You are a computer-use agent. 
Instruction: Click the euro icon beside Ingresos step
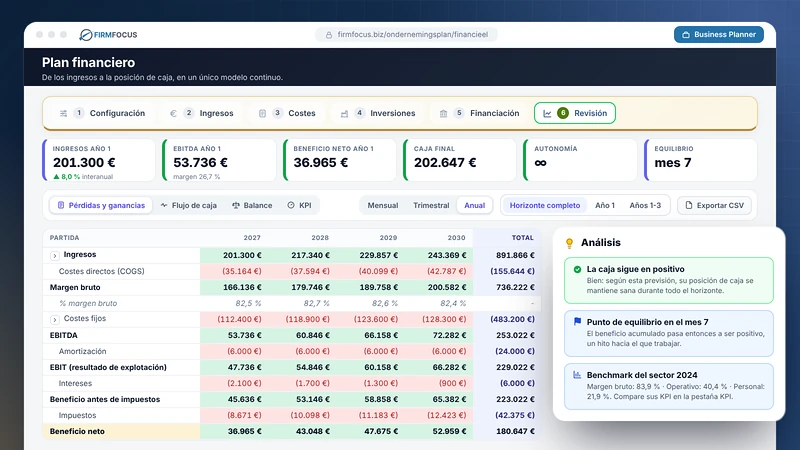173,113
